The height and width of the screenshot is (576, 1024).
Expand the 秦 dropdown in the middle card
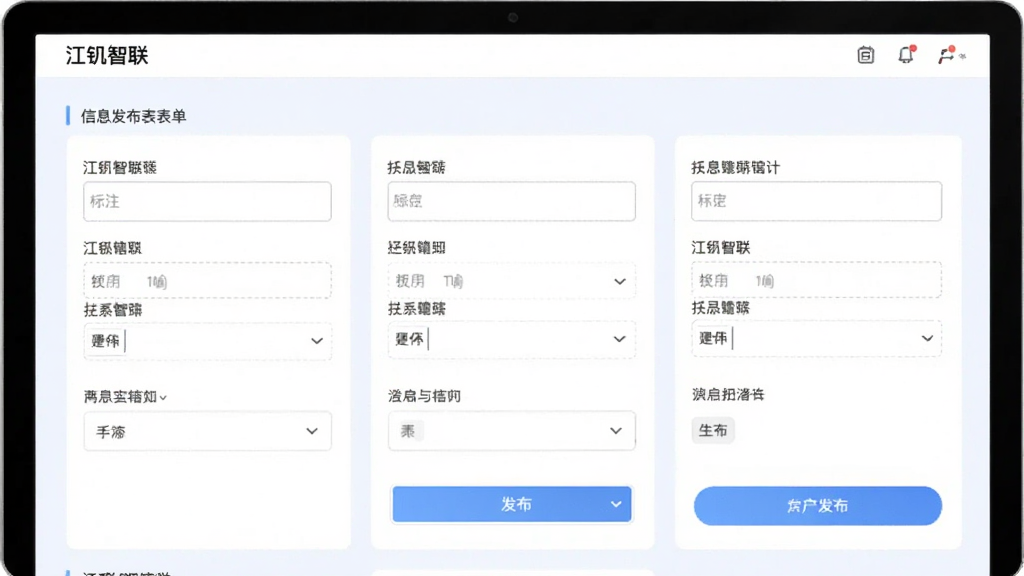click(511, 430)
